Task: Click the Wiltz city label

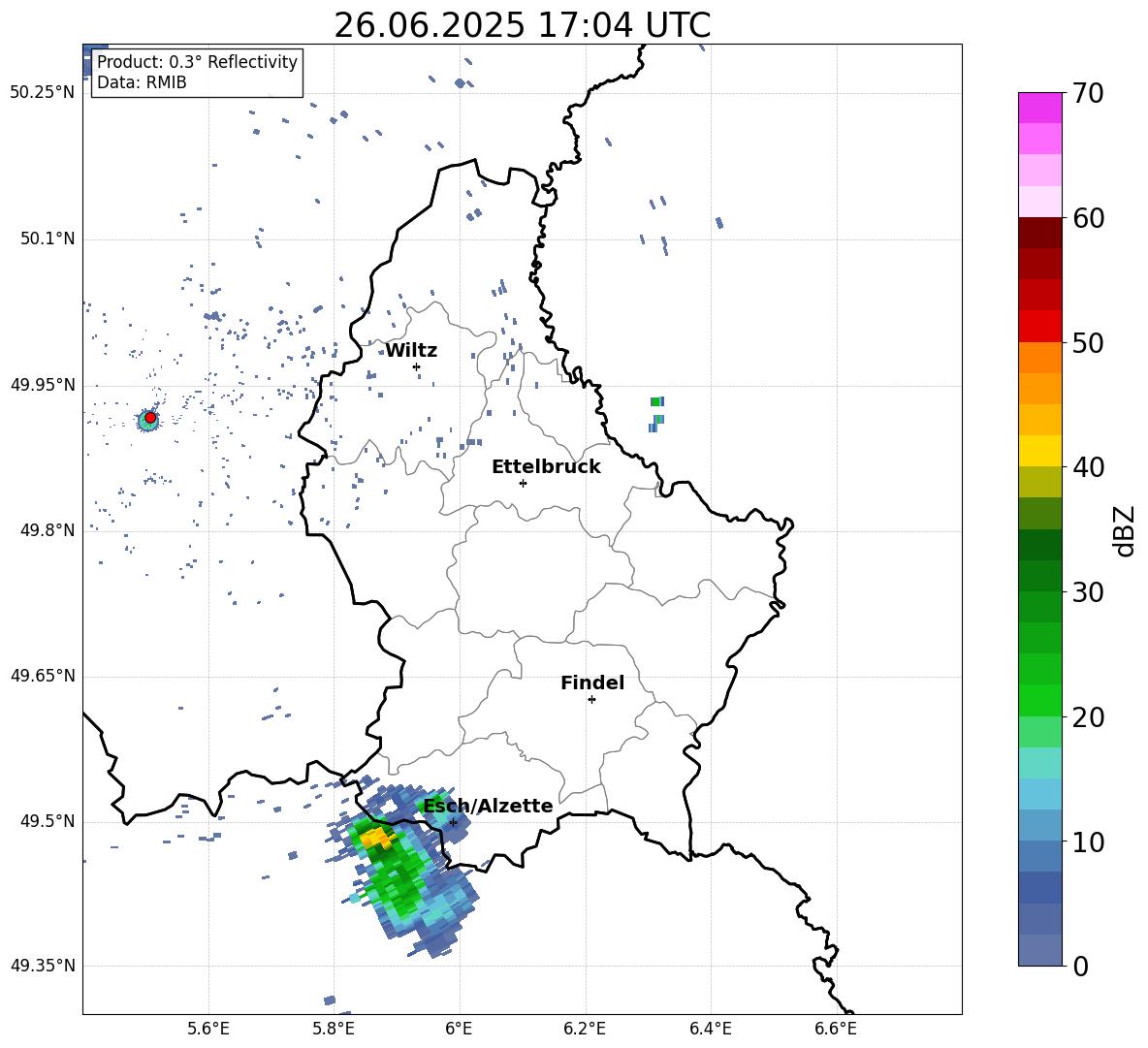Action: click(411, 351)
